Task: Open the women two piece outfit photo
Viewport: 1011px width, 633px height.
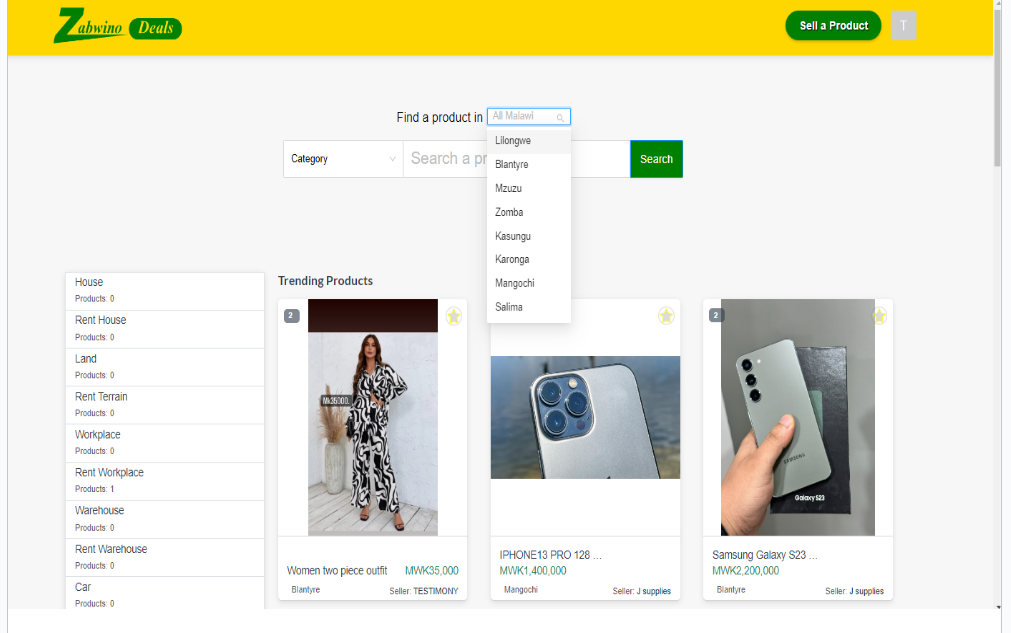Action: (x=373, y=417)
